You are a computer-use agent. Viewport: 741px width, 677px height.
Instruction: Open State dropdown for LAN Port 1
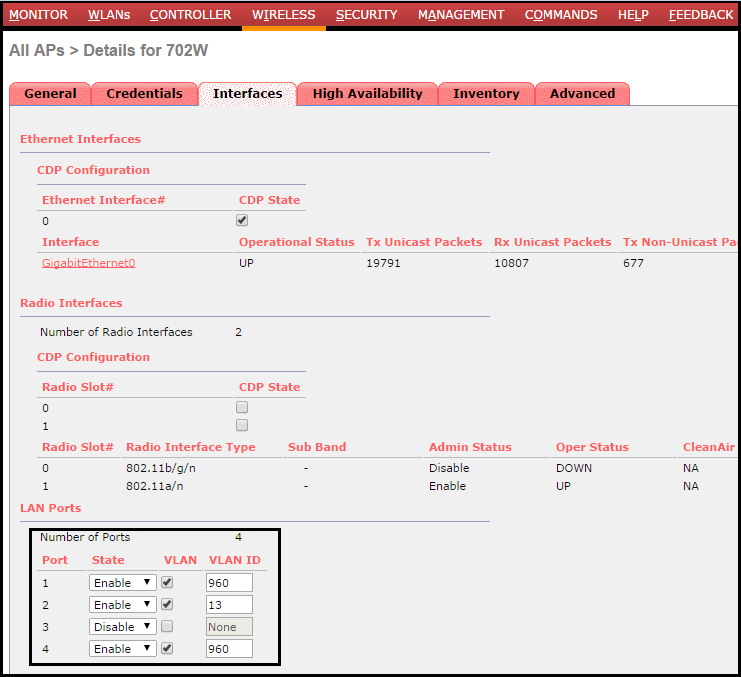click(x=123, y=583)
